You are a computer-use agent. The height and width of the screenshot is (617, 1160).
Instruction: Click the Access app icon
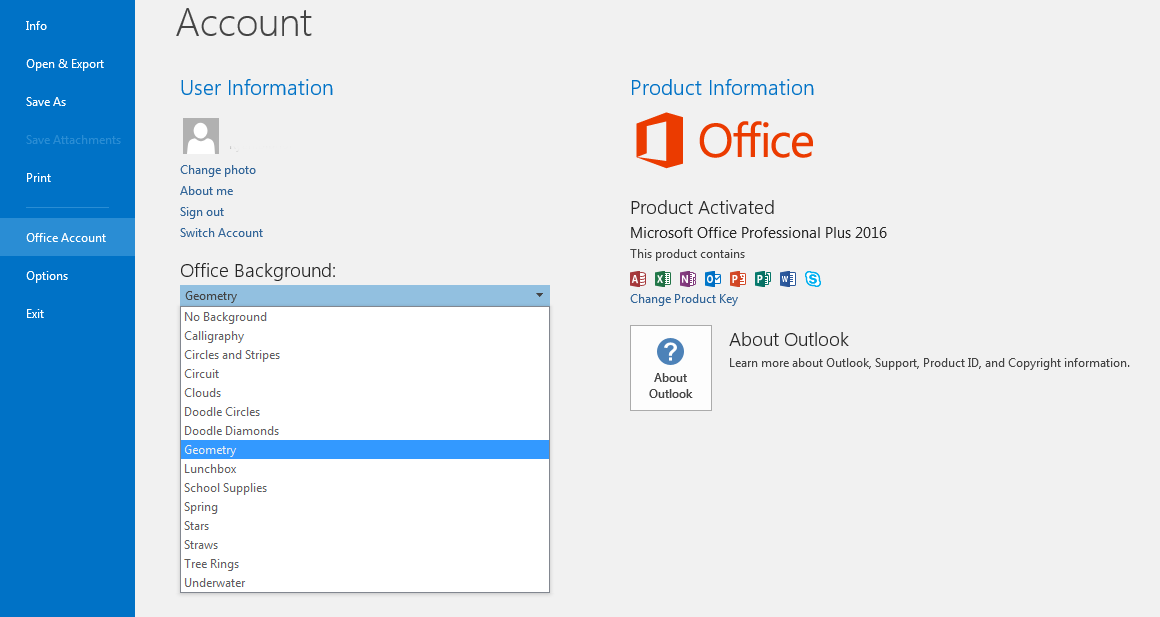[638, 279]
